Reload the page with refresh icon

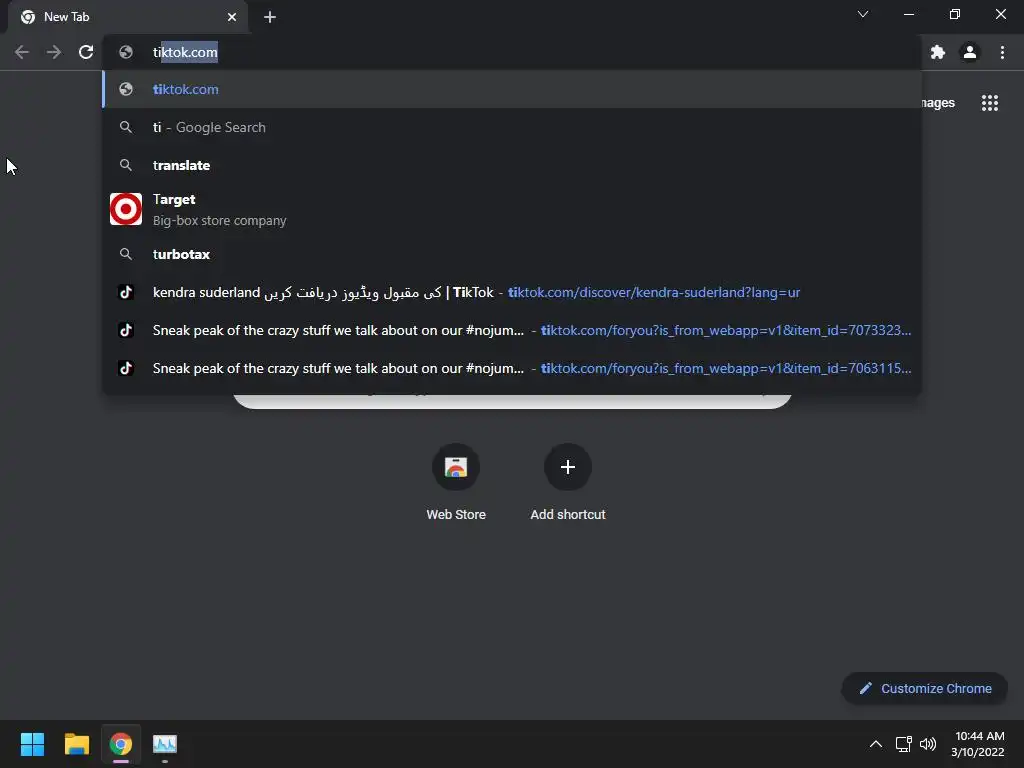coord(86,52)
